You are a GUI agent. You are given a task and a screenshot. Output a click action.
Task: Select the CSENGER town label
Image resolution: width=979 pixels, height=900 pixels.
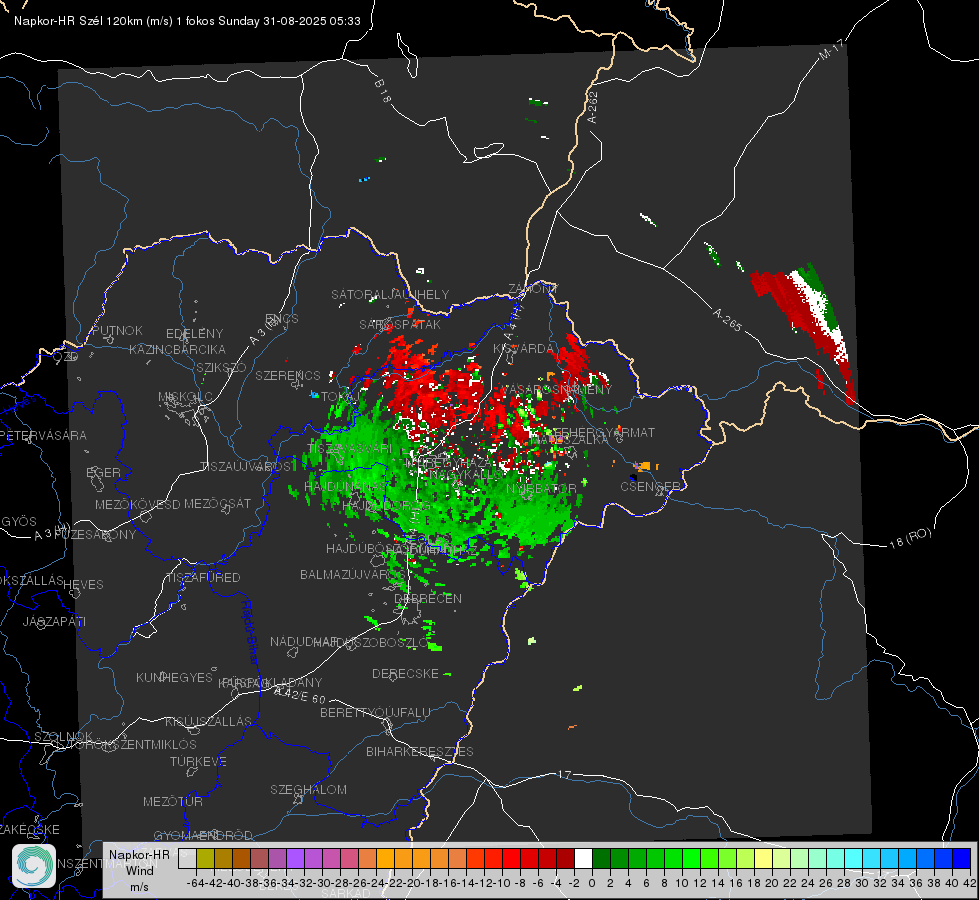click(651, 486)
